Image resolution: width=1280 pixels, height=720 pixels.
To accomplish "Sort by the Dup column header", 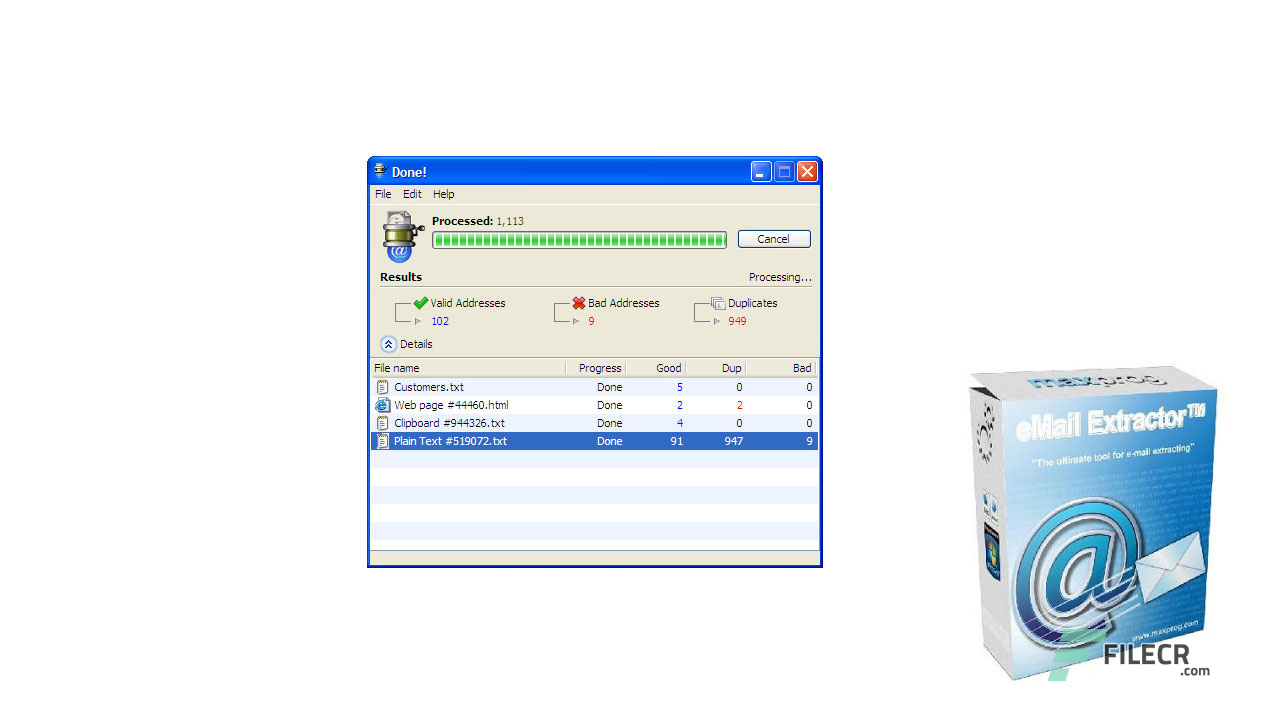I will click(x=716, y=368).
